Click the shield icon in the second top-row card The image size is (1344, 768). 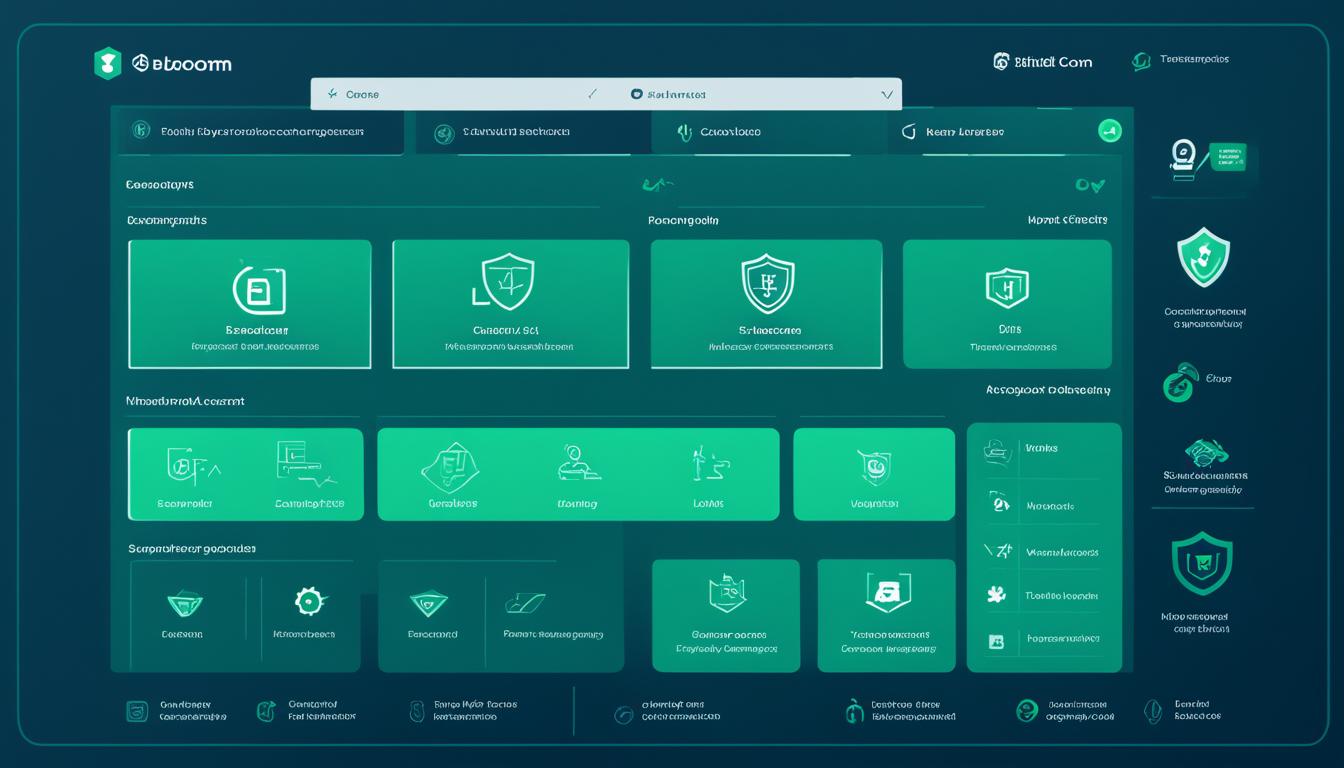508,280
